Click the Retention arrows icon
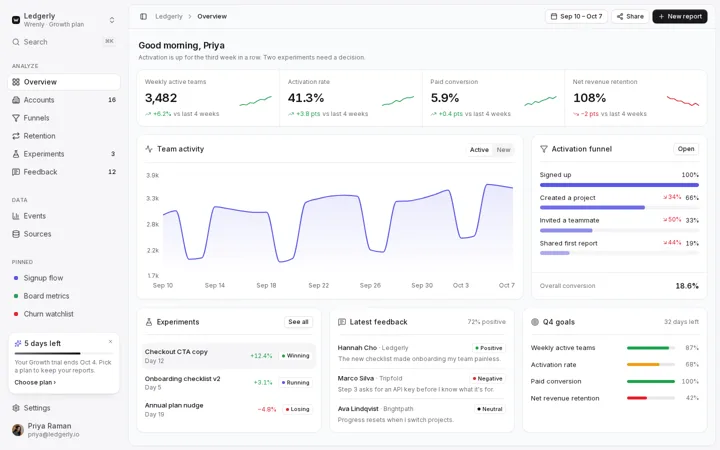Viewport: 720px width, 450px height. coord(16,136)
